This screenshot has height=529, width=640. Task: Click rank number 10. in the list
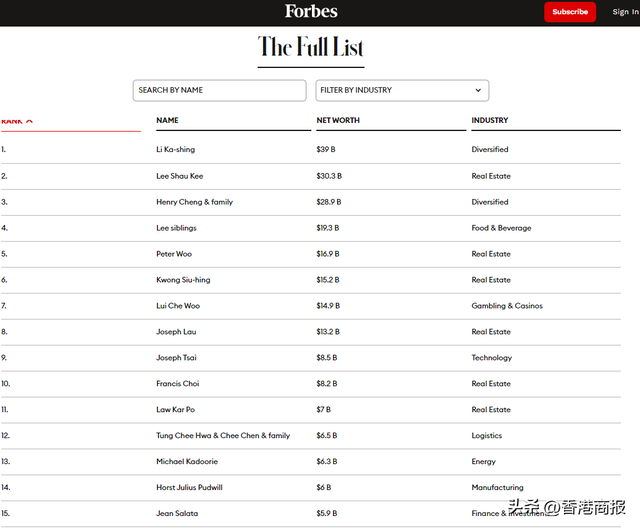[5, 384]
